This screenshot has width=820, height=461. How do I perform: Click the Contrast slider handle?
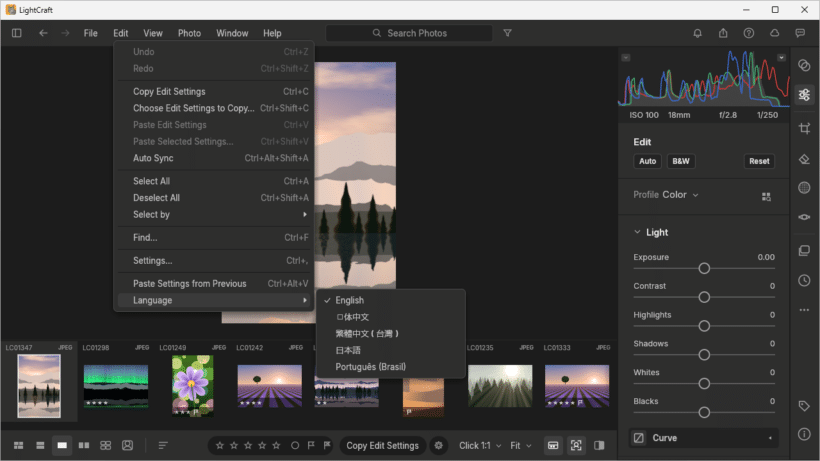(x=704, y=297)
